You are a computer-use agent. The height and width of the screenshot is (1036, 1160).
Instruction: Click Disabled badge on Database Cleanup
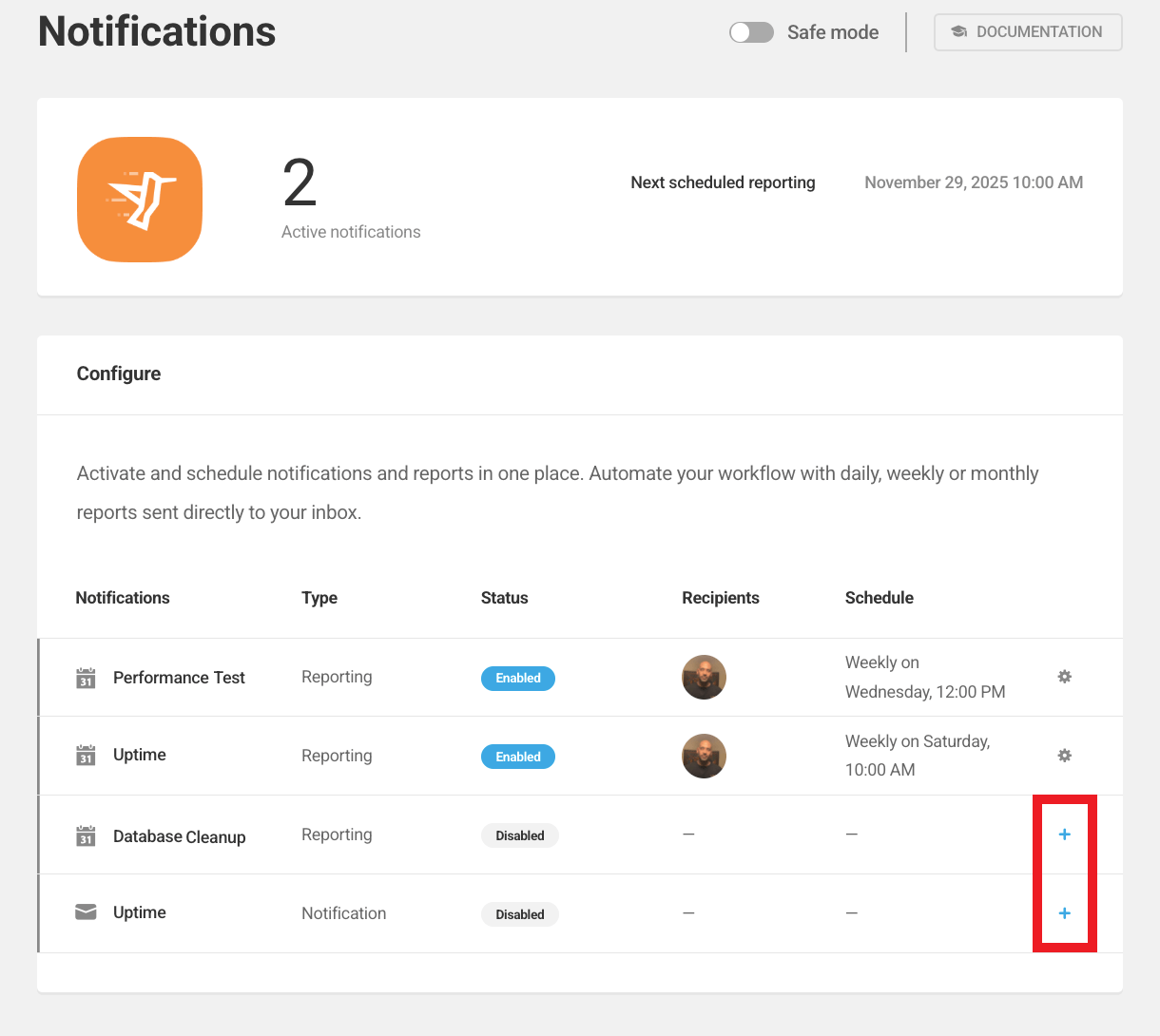pyautogui.click(x=519, y=835)
